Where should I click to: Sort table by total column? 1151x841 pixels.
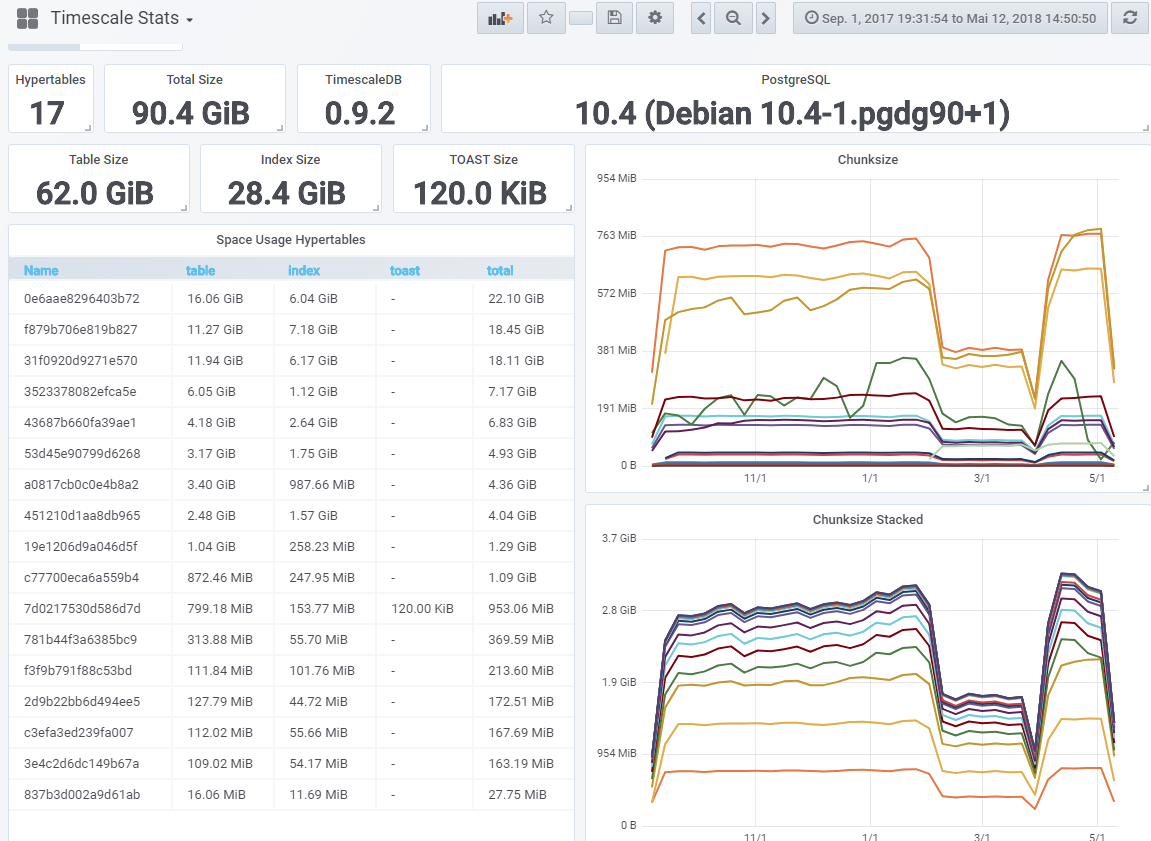pyautogui.click(x=500, y=270)
